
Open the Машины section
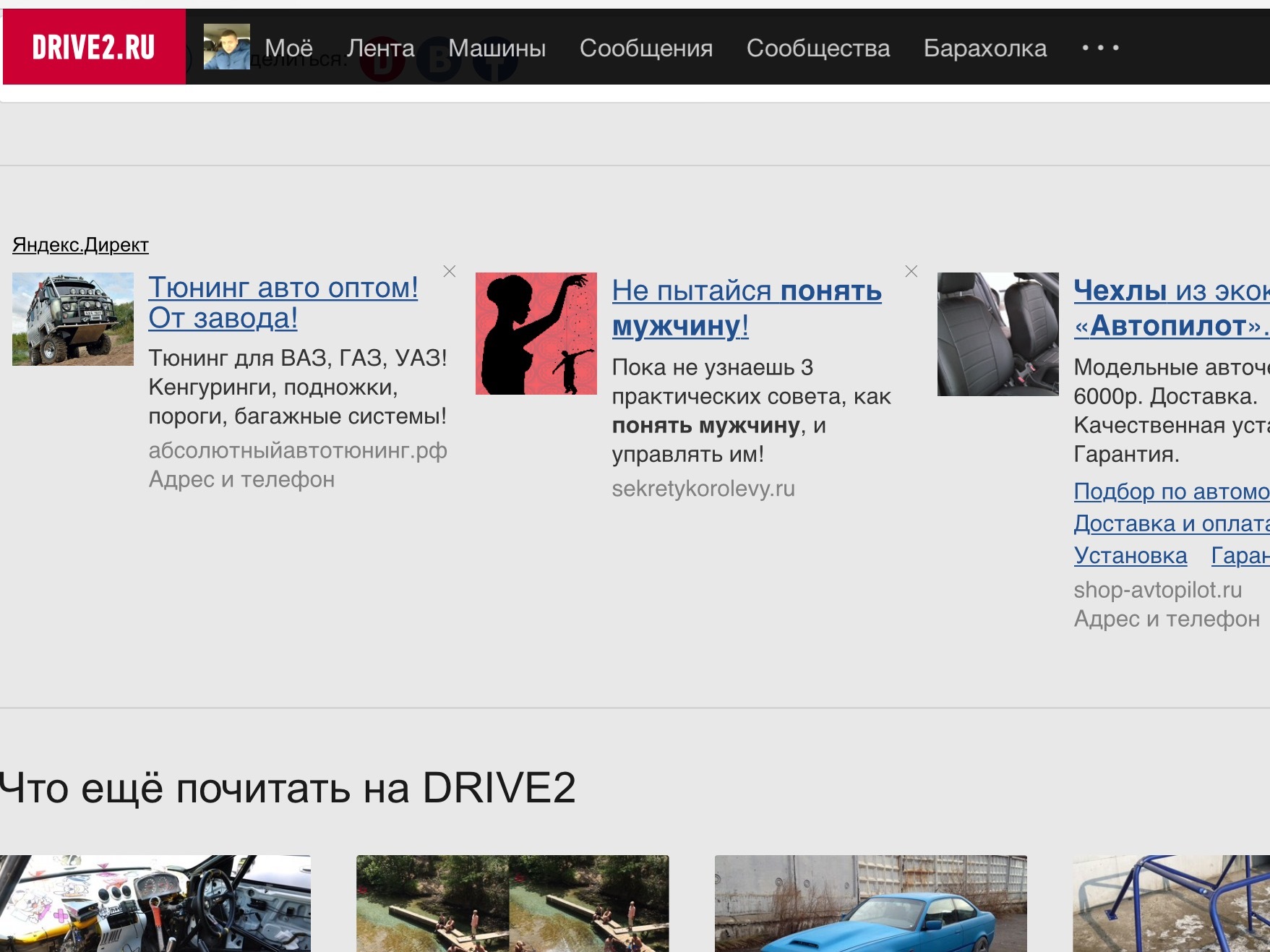pos(497,48)
